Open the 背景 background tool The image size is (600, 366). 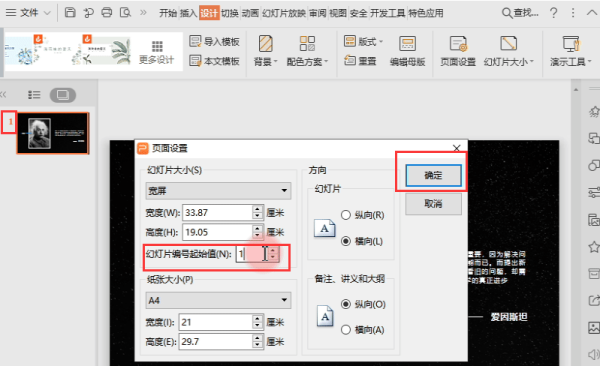coord(265,51)
